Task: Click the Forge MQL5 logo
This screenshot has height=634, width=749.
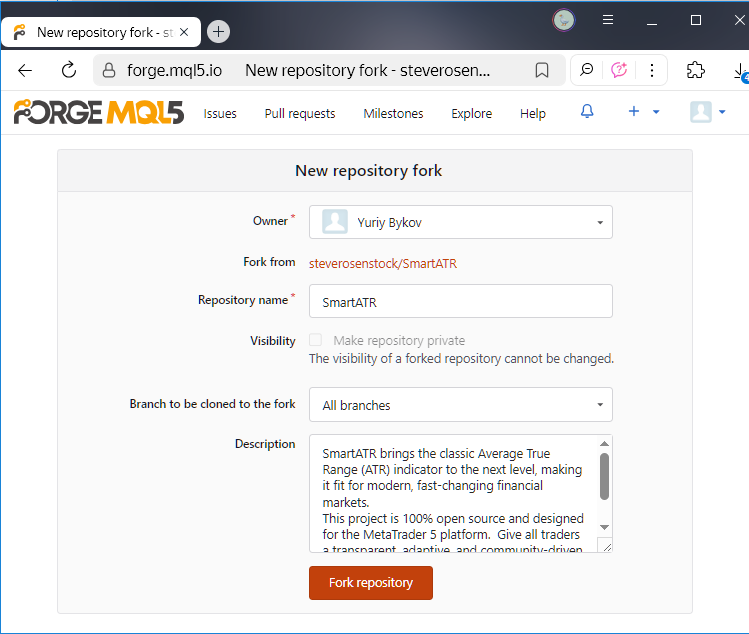Action: coord(98,112)
